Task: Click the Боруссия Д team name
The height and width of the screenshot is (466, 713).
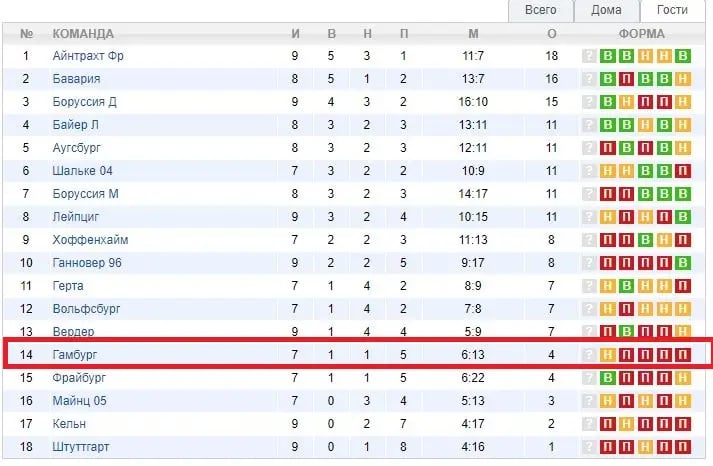Action: click(x=84, y=102)
